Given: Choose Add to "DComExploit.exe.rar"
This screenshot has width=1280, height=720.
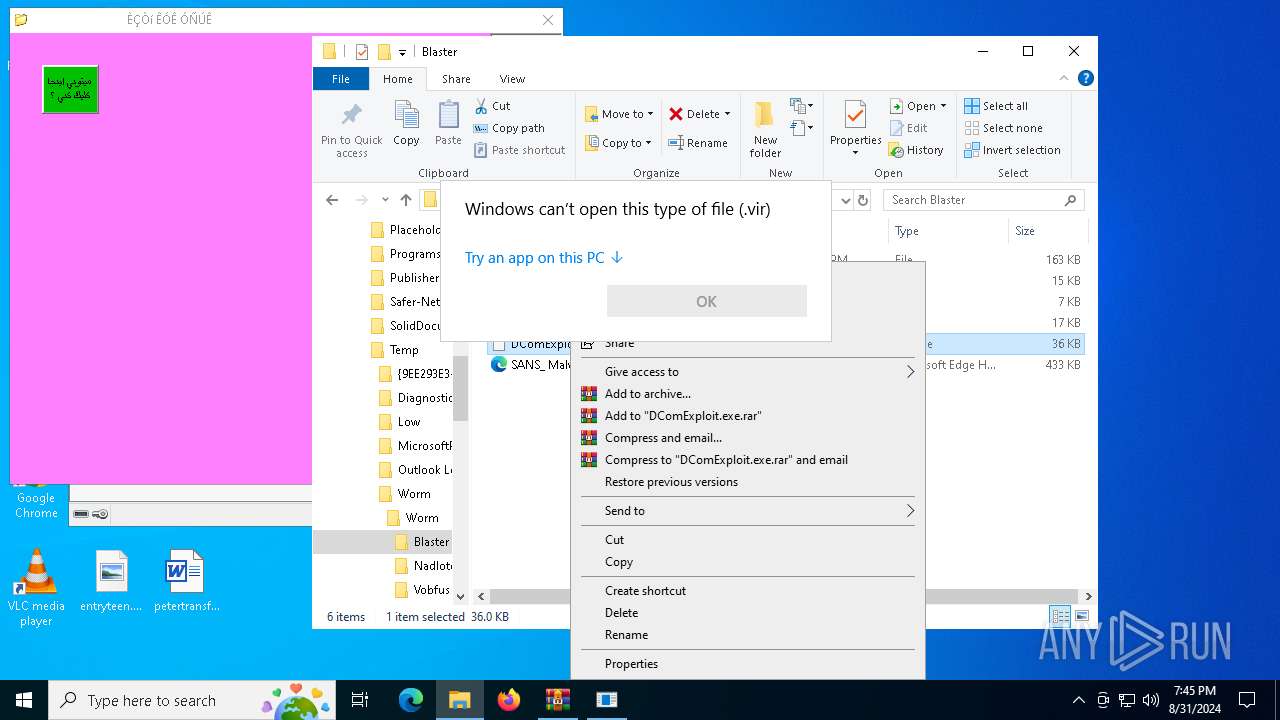Looking at the screenshot, I should tap(748, 416).
